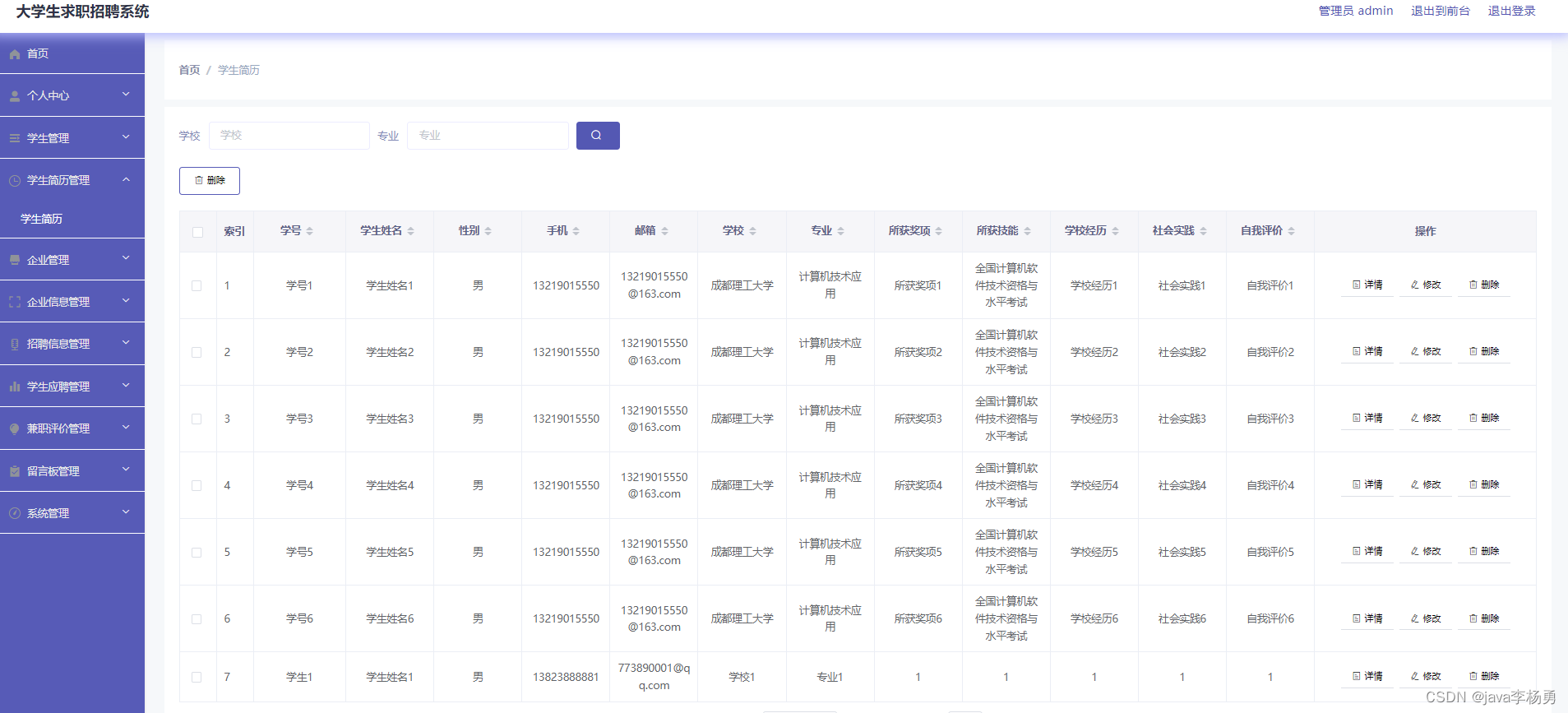Click the frame icon beside 企业信息管理

(x=15, y=302)
